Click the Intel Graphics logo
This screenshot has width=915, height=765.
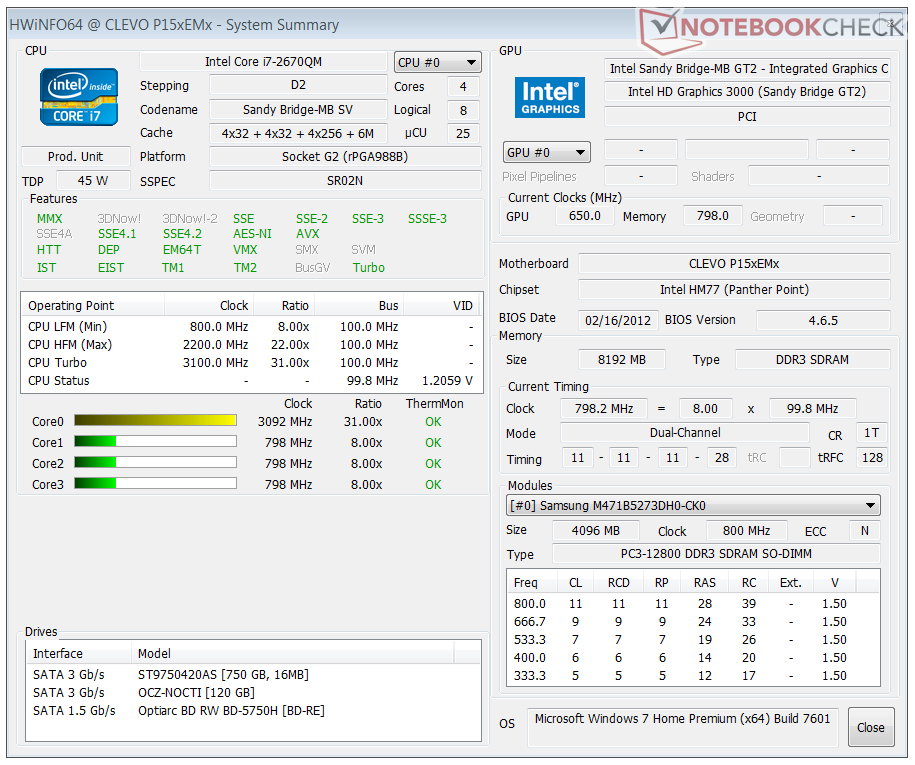[550, 97]
